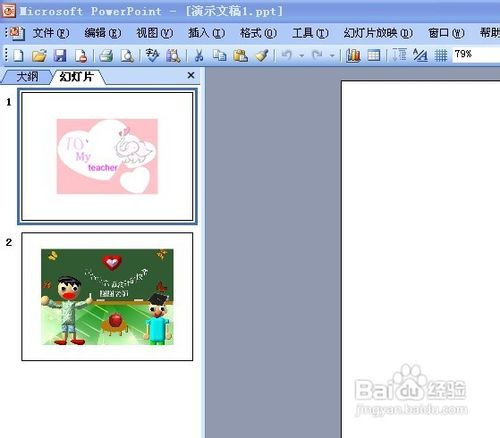Click the New blank presentation icon
500x438 pixels.
(18, 55)
